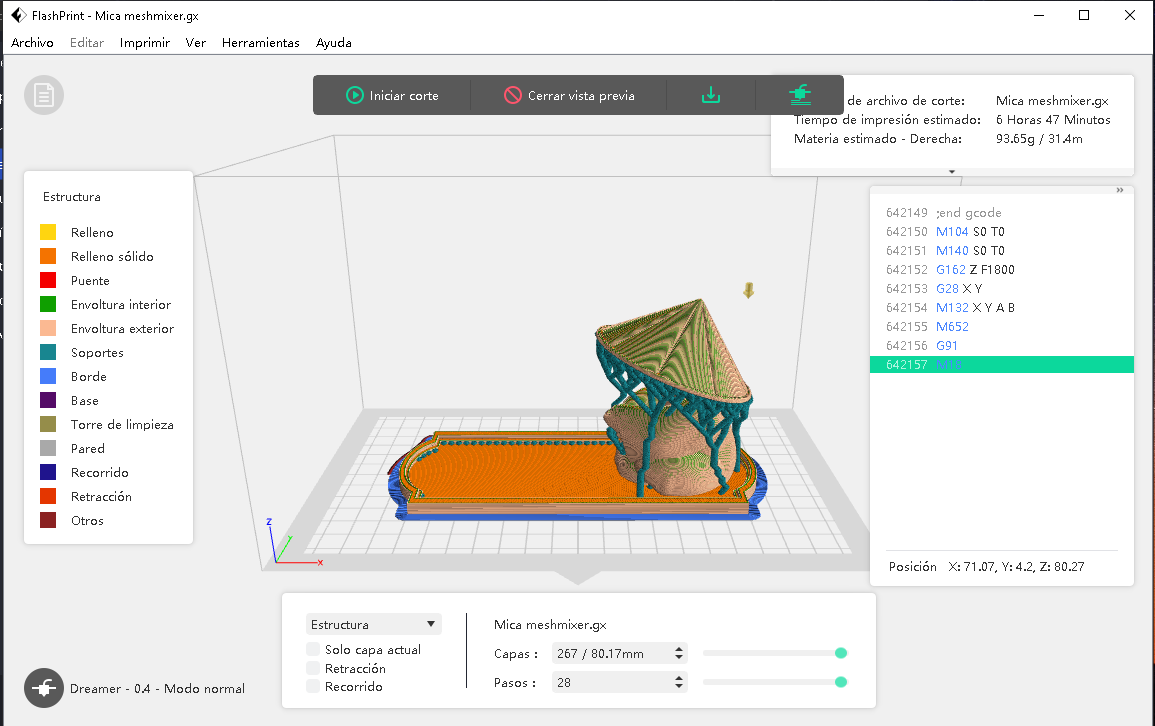Expand the slice info panel arrow
Viewport: 1155px width, 726px height.
[952, 171]
